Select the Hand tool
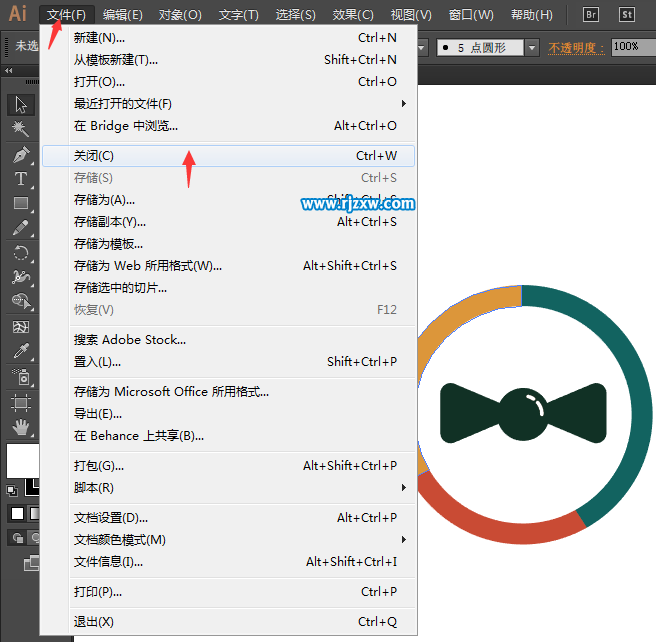The width and height of the screenshot is (656, 642). 20,427
